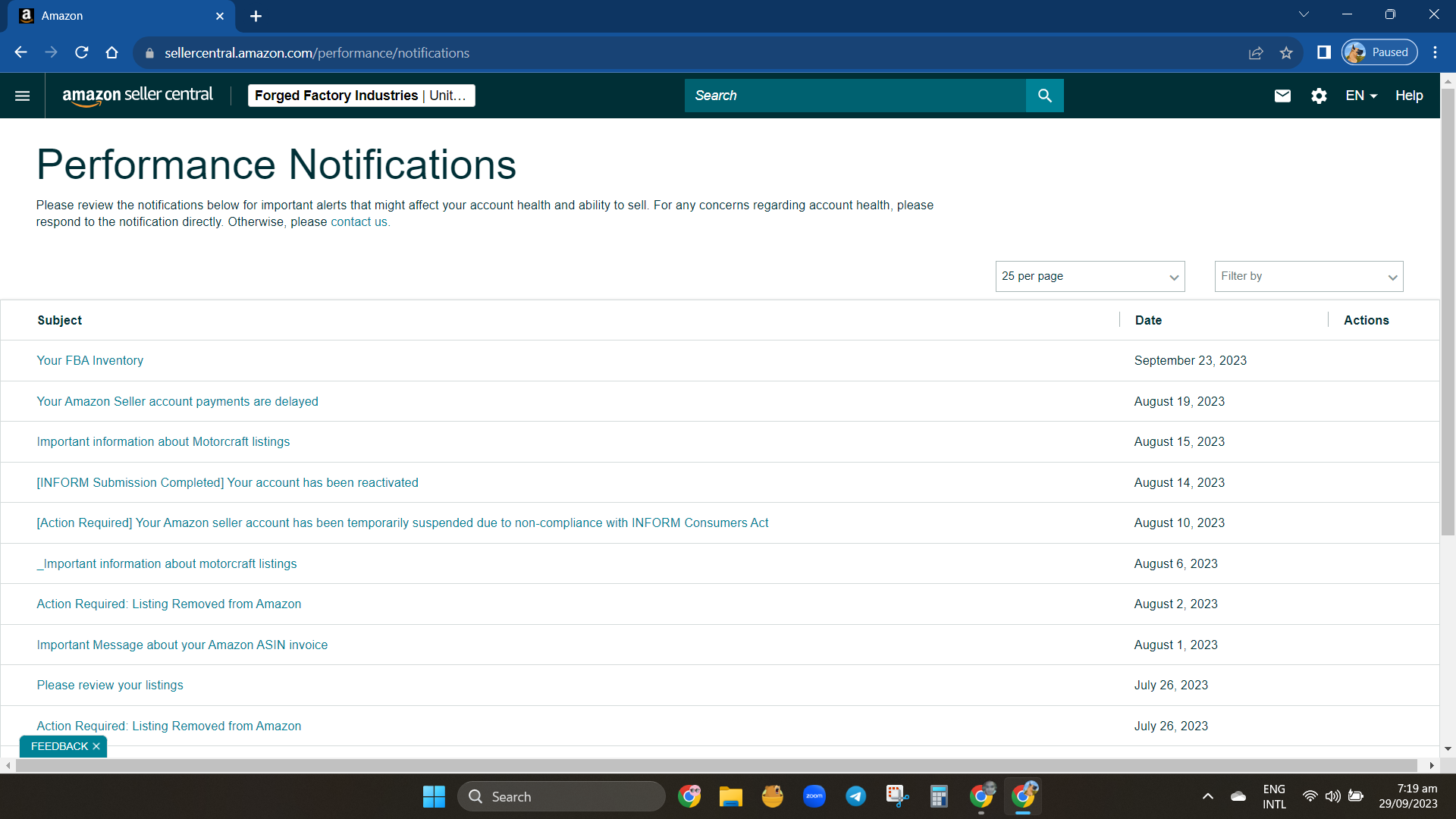Open the Chrome tab search chevron
The height and width of the screenshot is (819, 1456).
click(x=1304, y=14)
